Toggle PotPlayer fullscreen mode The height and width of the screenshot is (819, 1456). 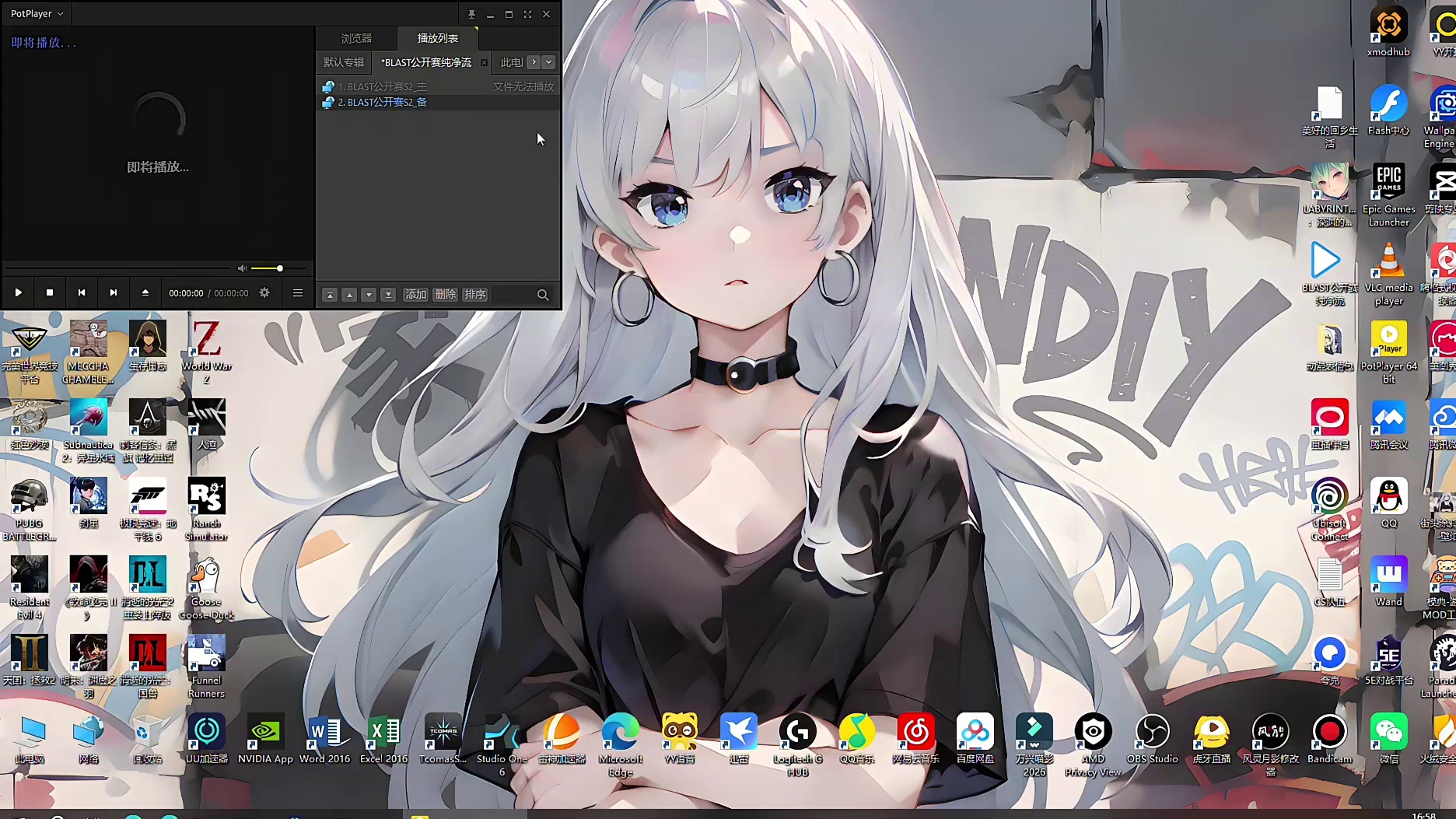click(528, 14)
